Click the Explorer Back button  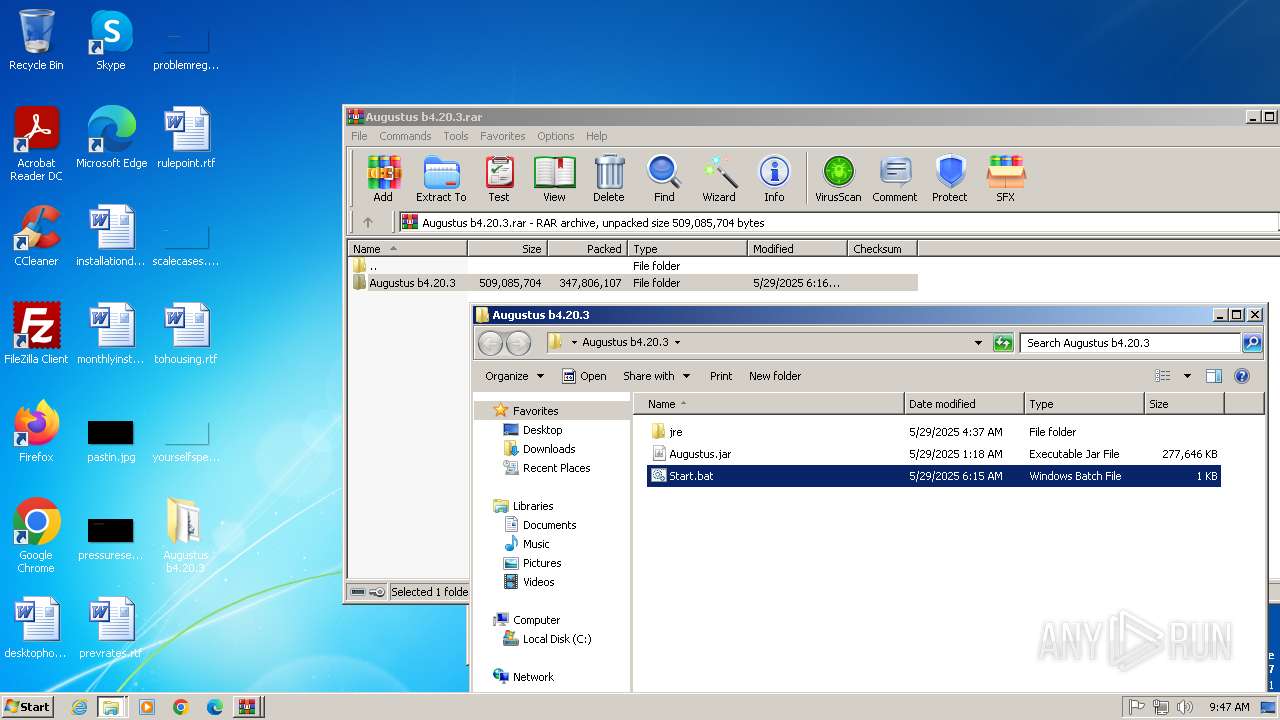tap(490, 343)
